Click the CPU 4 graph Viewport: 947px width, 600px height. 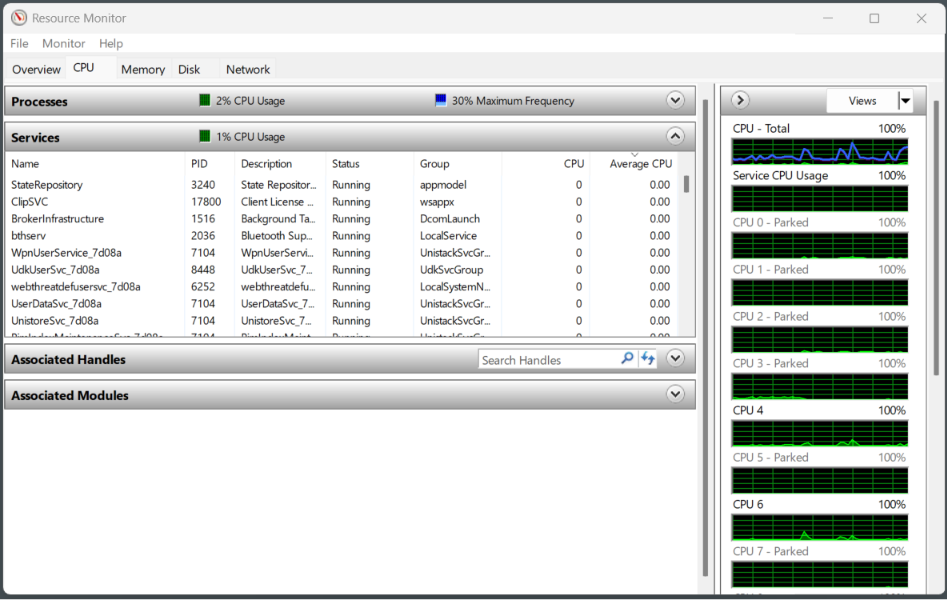820,434
